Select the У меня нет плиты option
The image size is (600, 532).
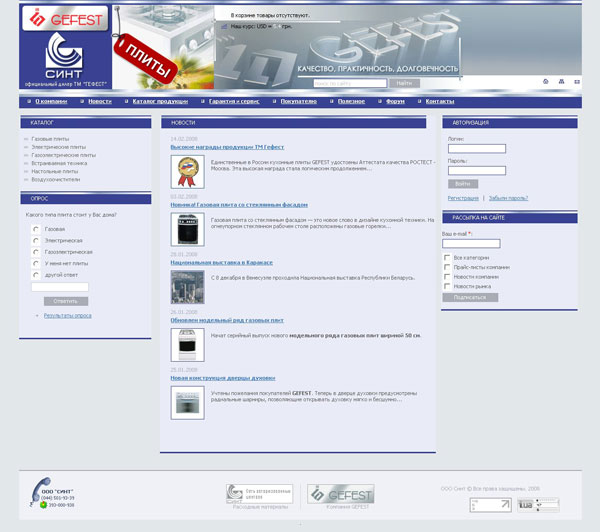[36, 264]
